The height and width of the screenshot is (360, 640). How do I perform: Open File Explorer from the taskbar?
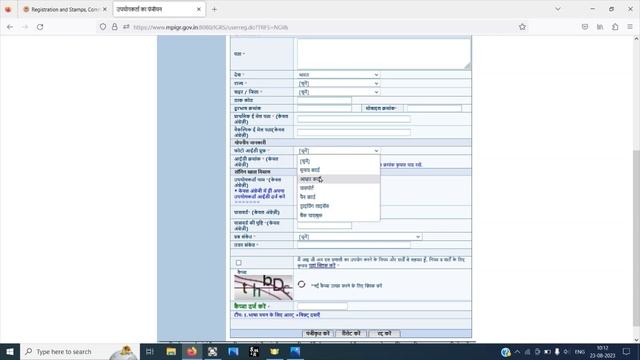(x=171, y=351)
